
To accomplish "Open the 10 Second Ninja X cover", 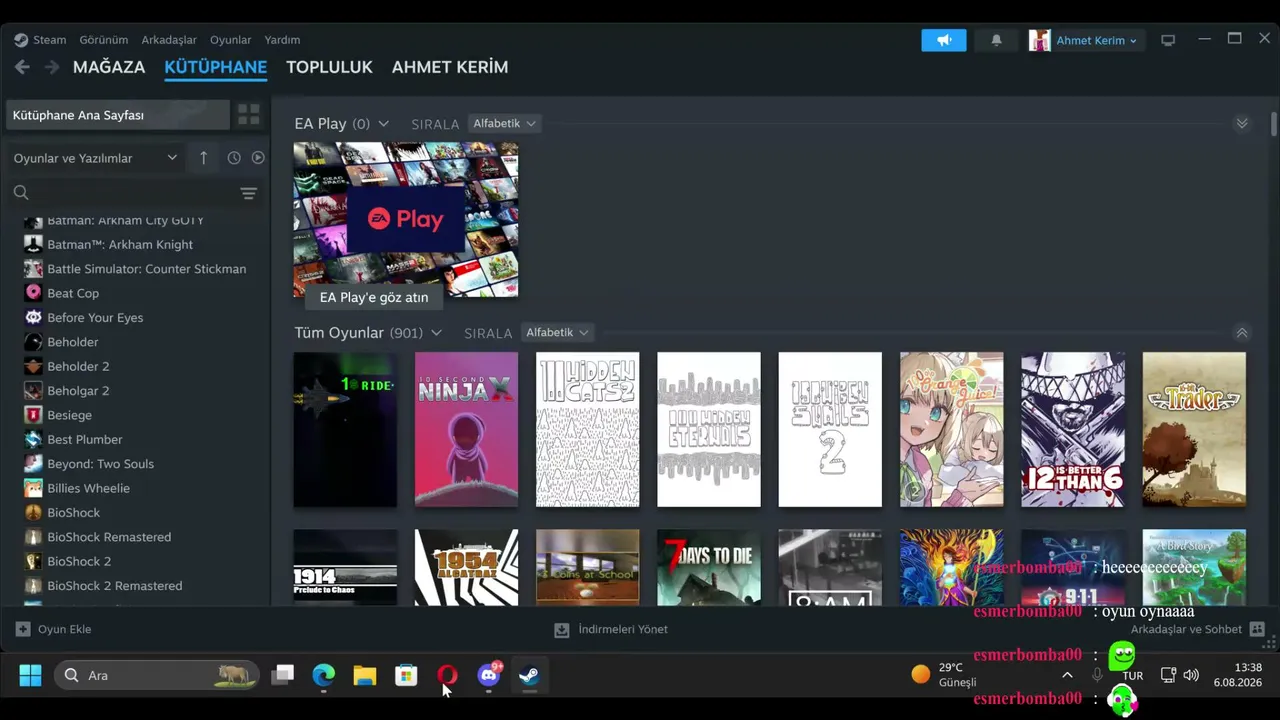I will 467,429.
